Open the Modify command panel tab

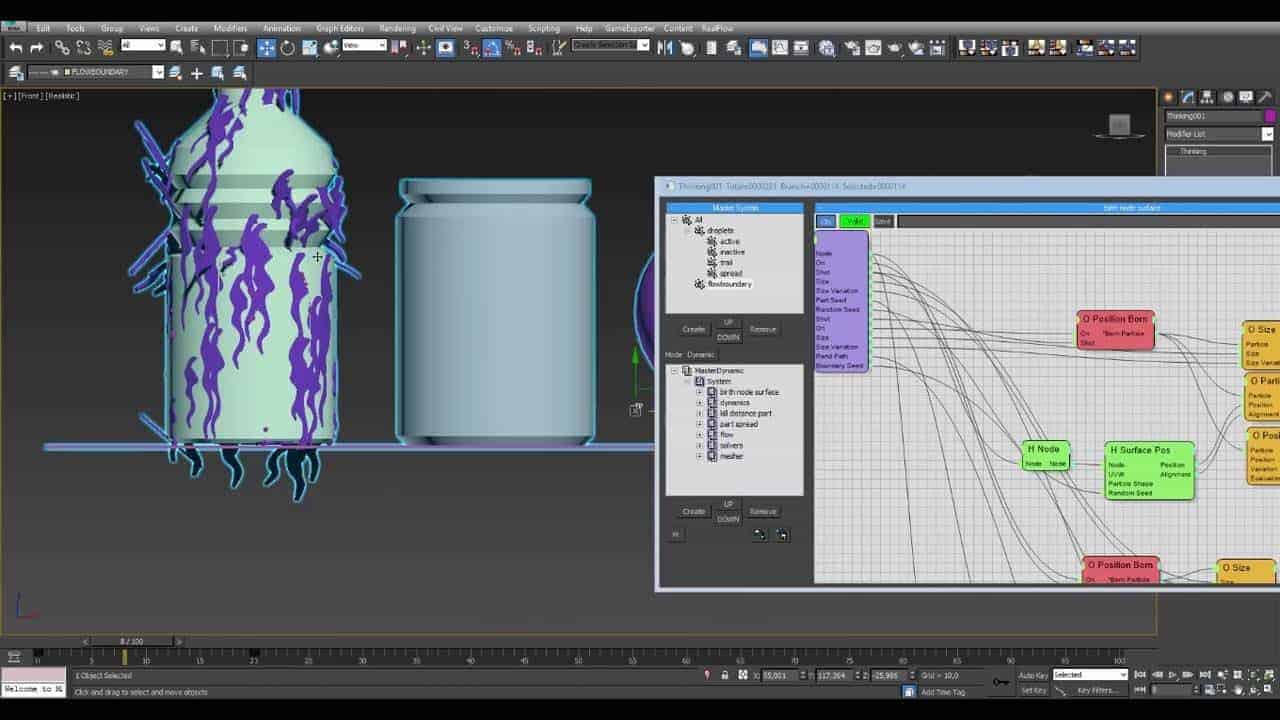1188,97
